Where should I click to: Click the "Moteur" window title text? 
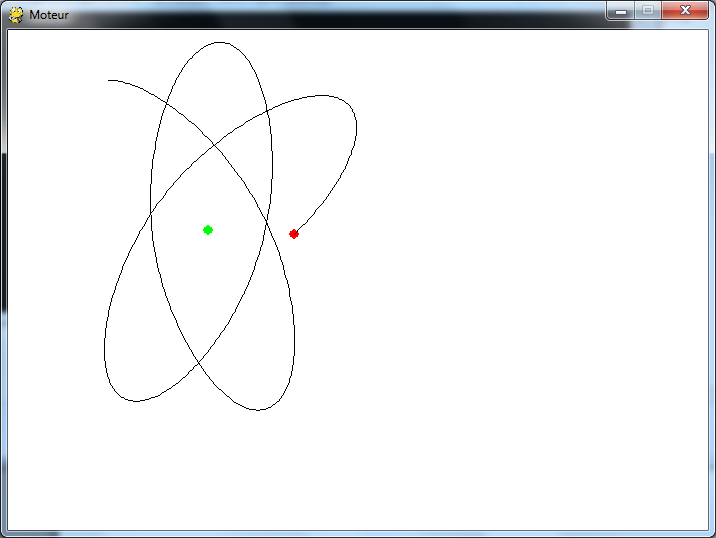tap(49, 15)
